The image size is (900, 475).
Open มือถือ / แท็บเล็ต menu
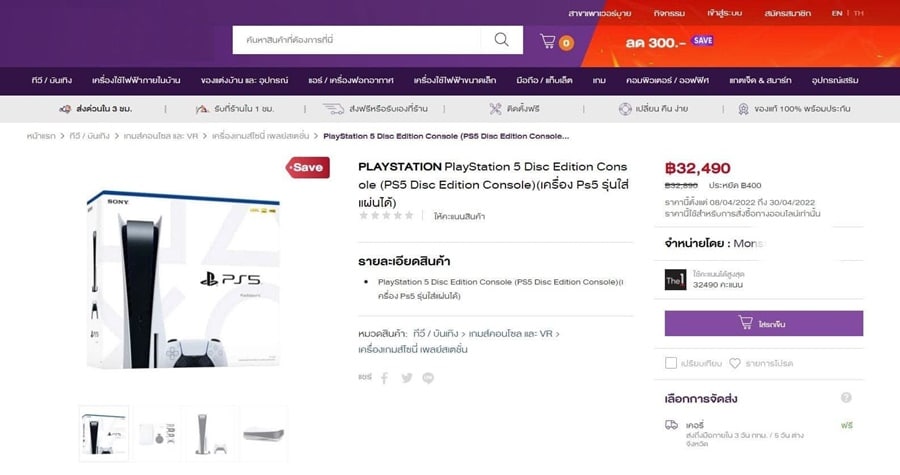544,80
